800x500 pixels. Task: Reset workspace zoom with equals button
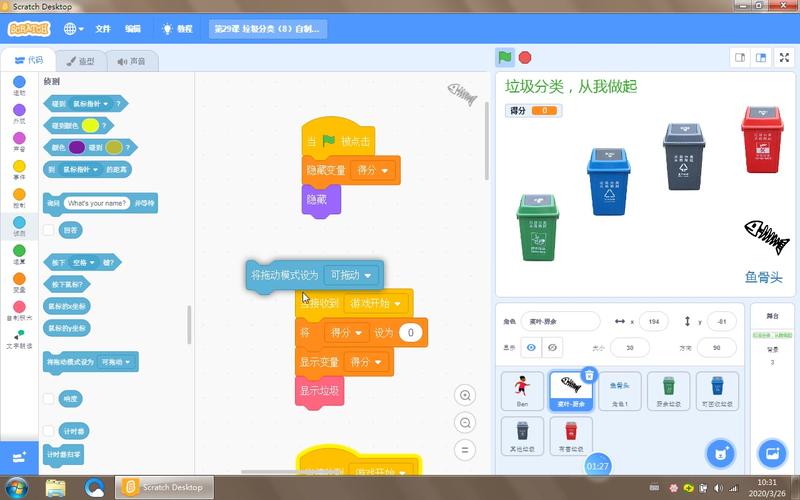tap(465, 450)
